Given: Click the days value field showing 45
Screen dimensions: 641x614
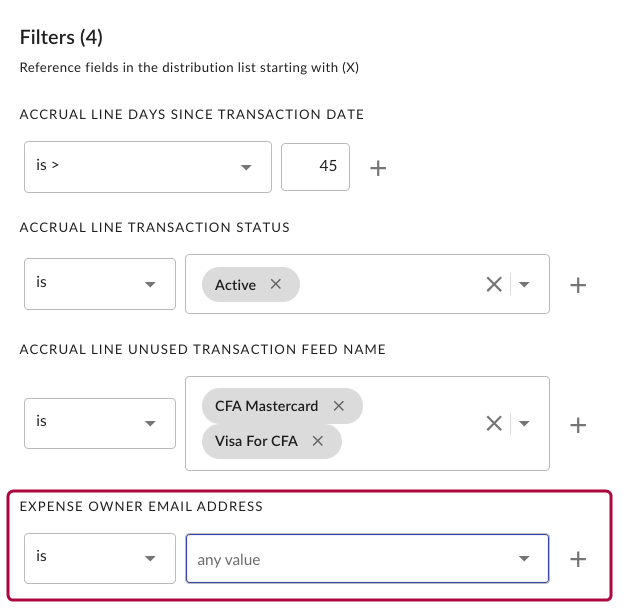Looking at the screenshot, I should [x=316, y=167].
